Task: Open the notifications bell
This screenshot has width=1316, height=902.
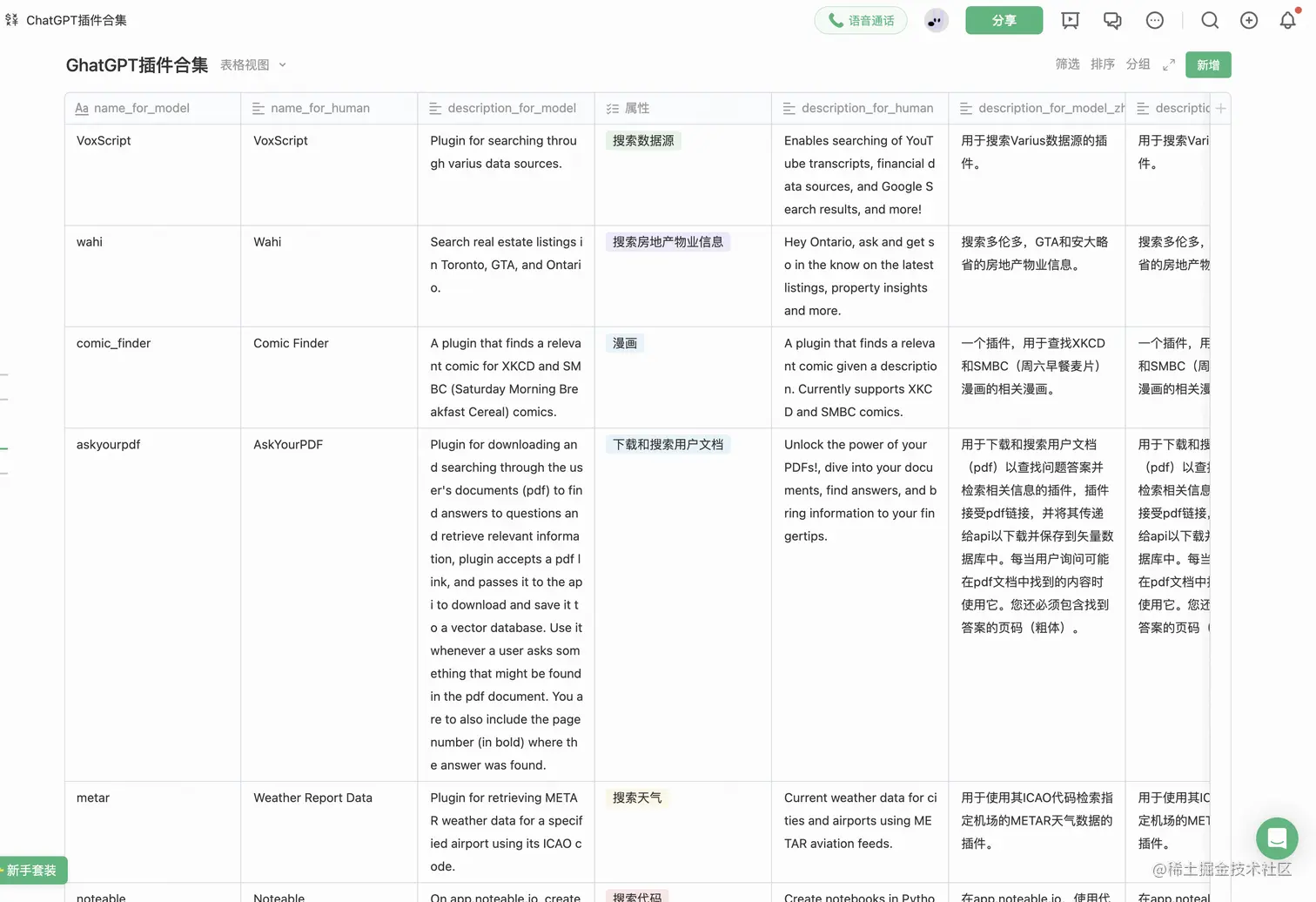Action: pyautogui.click(x=1288, y=20)
